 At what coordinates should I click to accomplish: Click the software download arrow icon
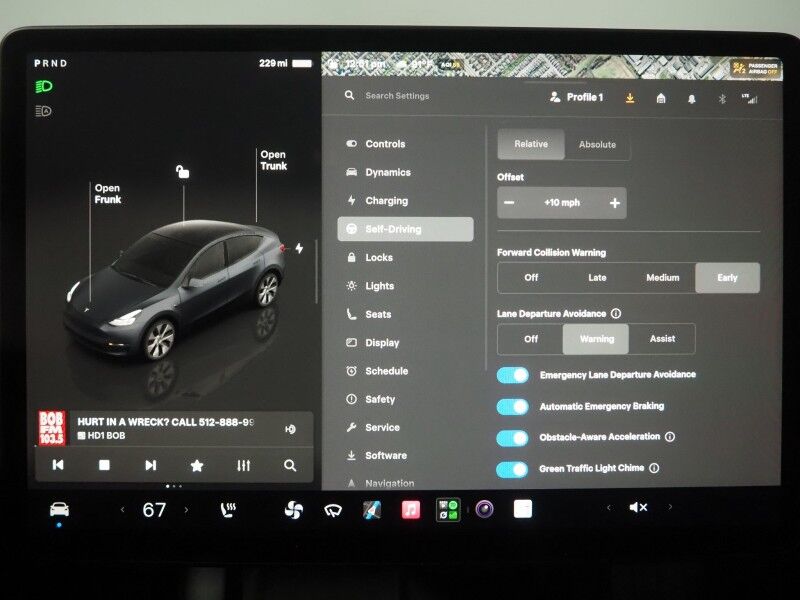pos(630,98)
